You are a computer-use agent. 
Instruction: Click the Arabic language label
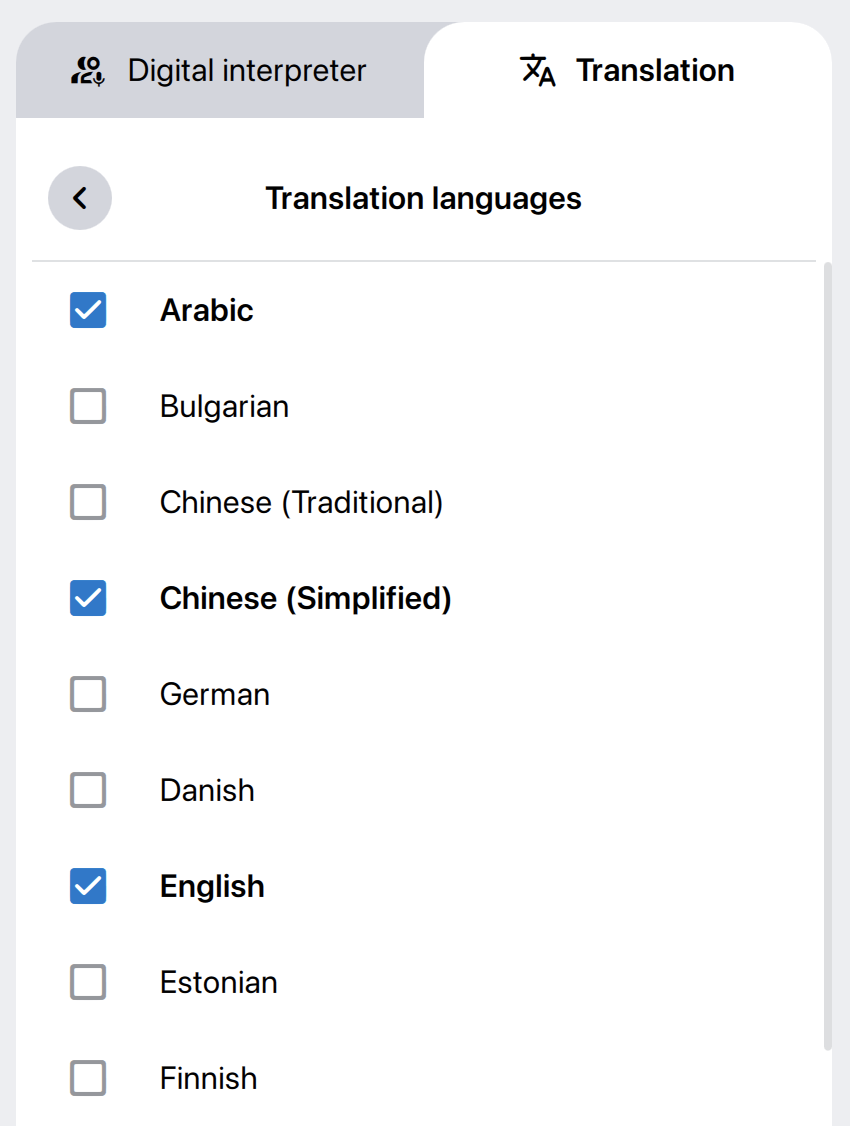pyautogui.click(x=207, y=310)
